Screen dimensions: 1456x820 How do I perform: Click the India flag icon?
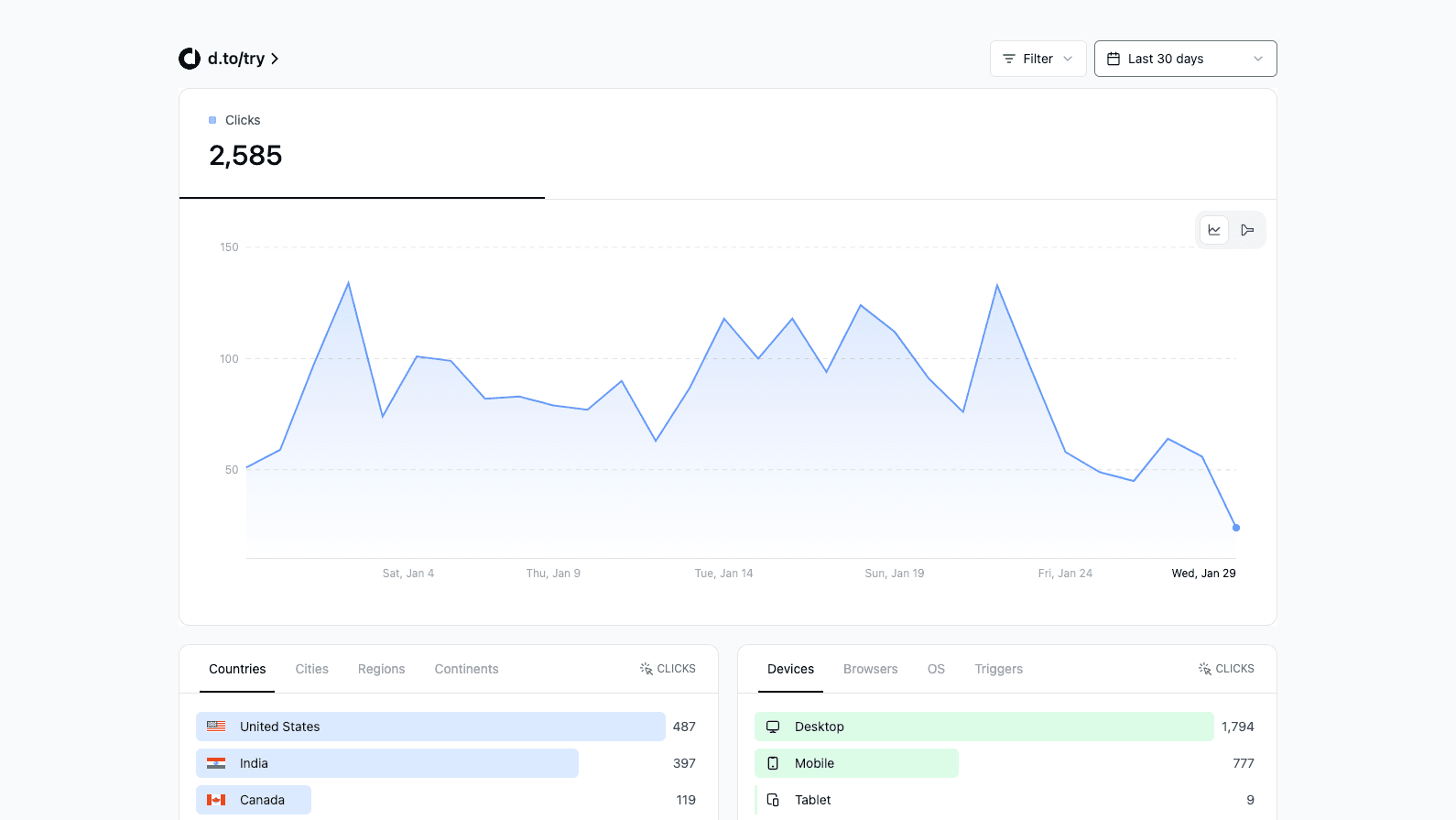[x=216, y=763]
